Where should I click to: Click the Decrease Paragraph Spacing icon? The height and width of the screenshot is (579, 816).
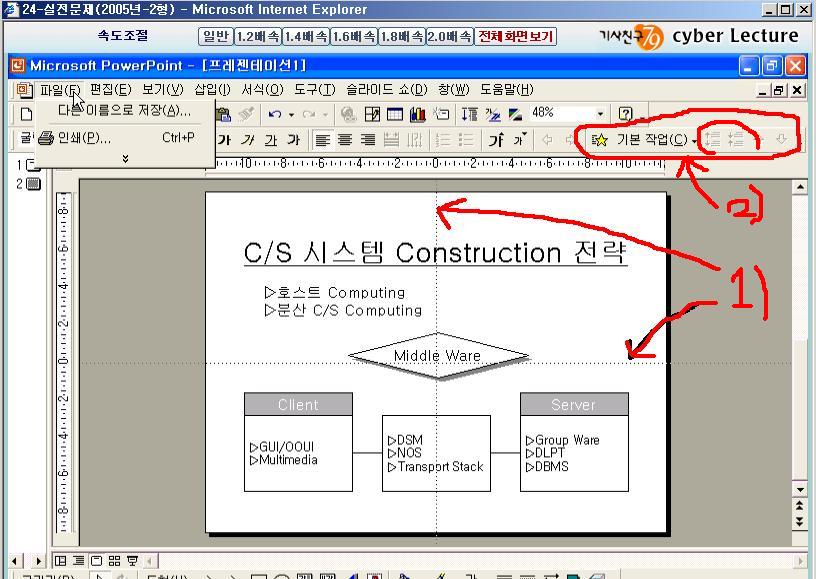tap(735, 139)
